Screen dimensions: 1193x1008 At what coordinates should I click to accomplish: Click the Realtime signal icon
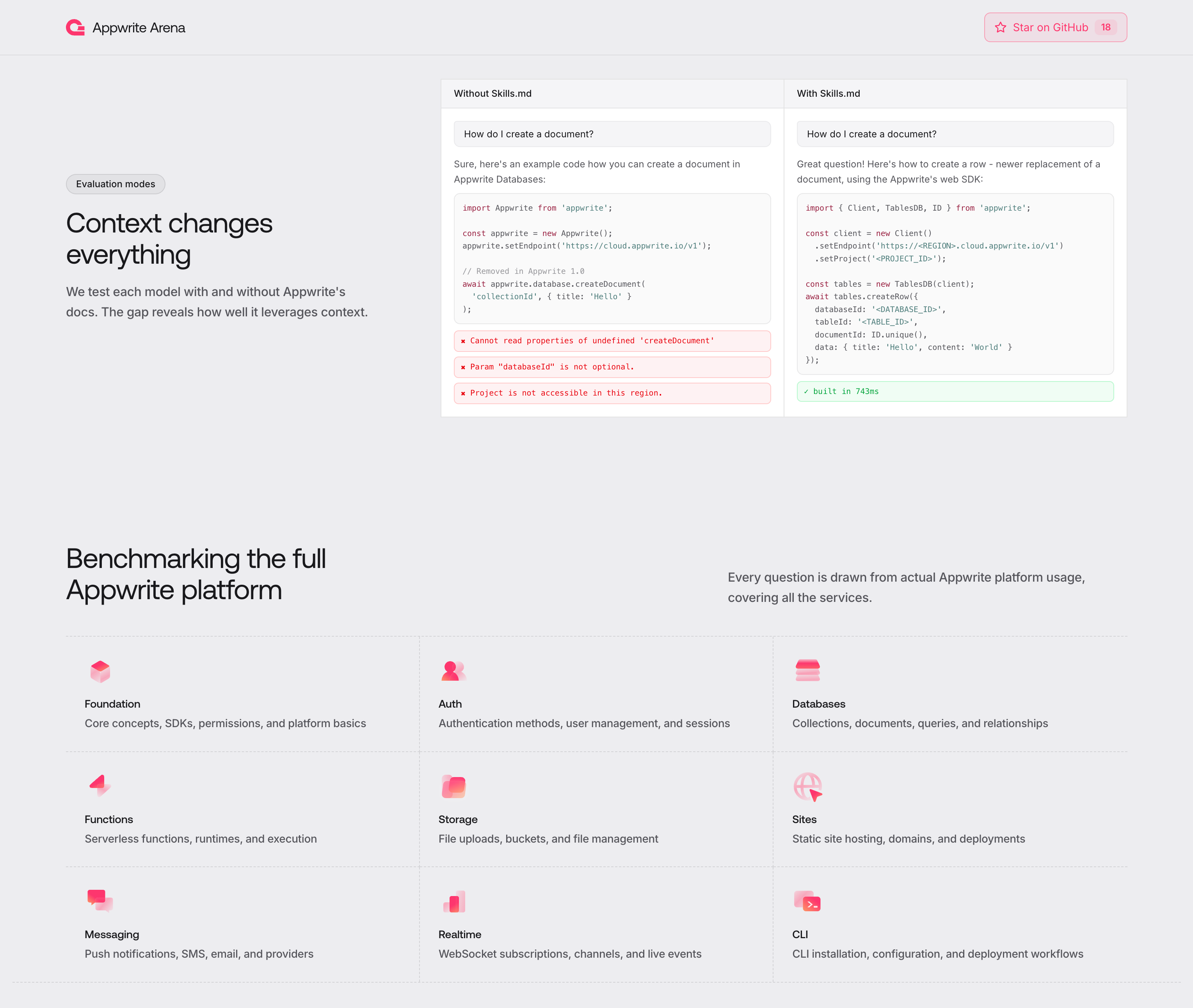pos(453,902)
